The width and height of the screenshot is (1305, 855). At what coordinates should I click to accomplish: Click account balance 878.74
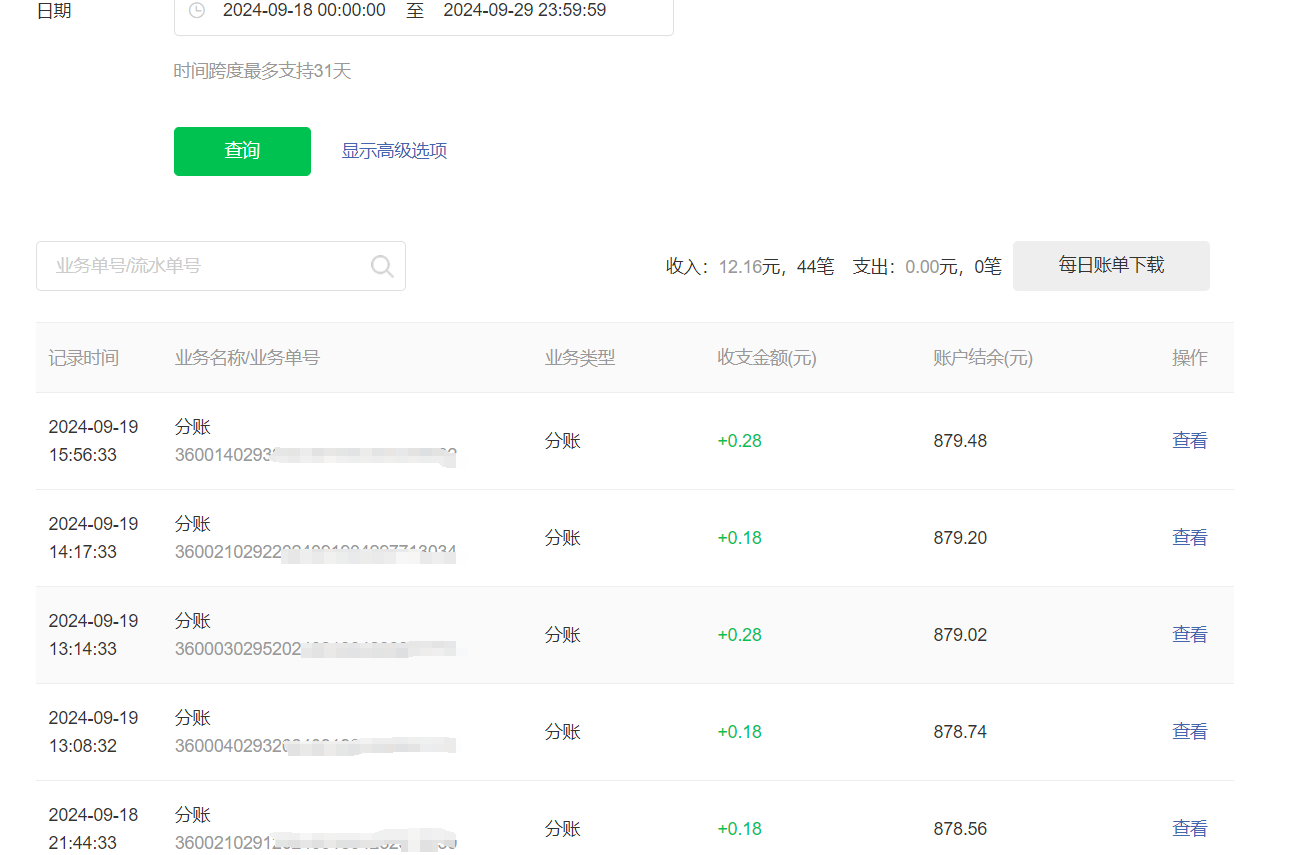pyautogui.click(x=960, y=732)
